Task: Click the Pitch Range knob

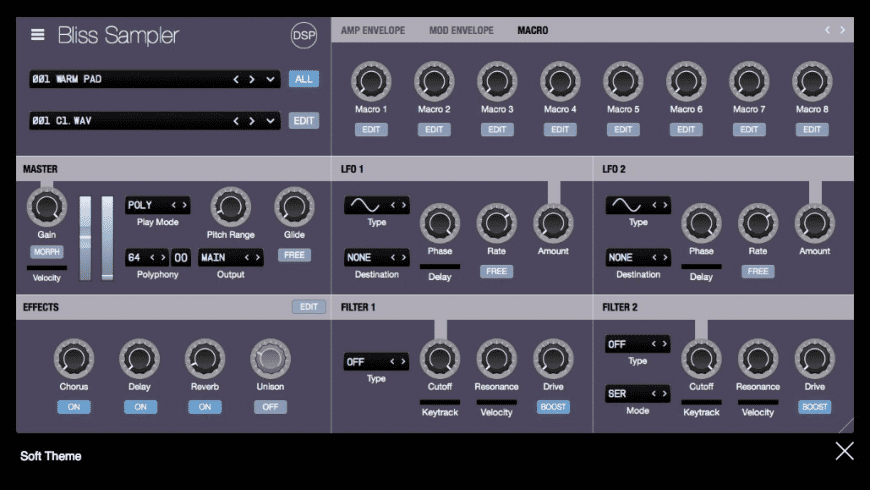Action: tap(230, 207)
